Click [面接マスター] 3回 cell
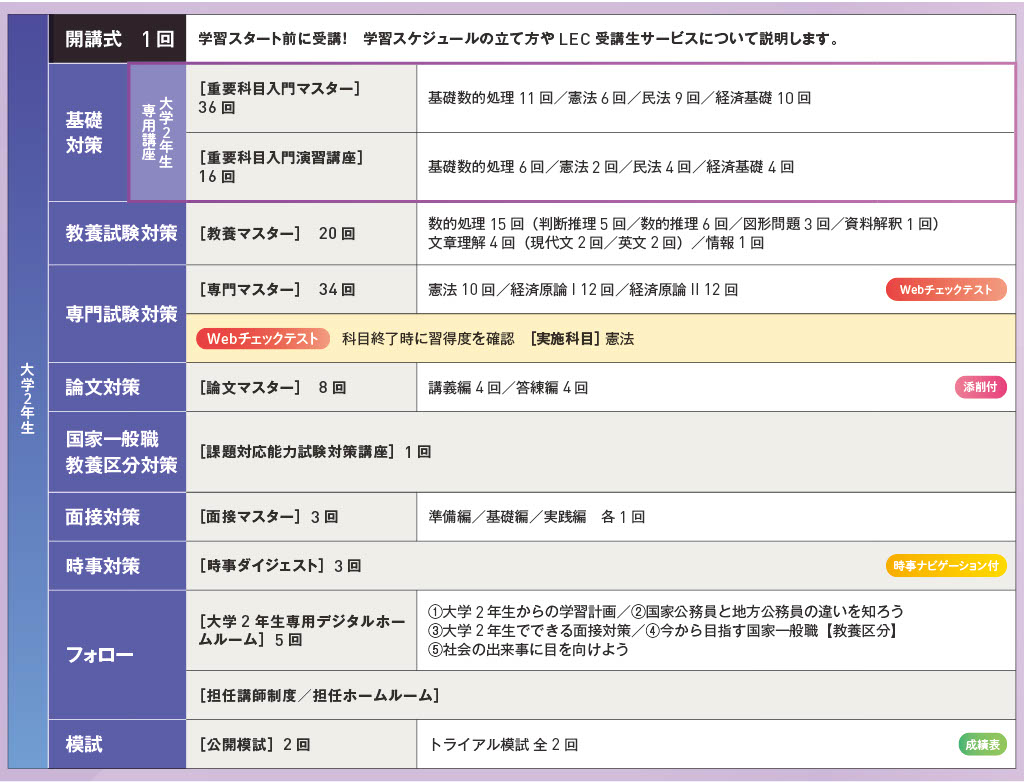 pyautogui.click(x=301, y=517)
